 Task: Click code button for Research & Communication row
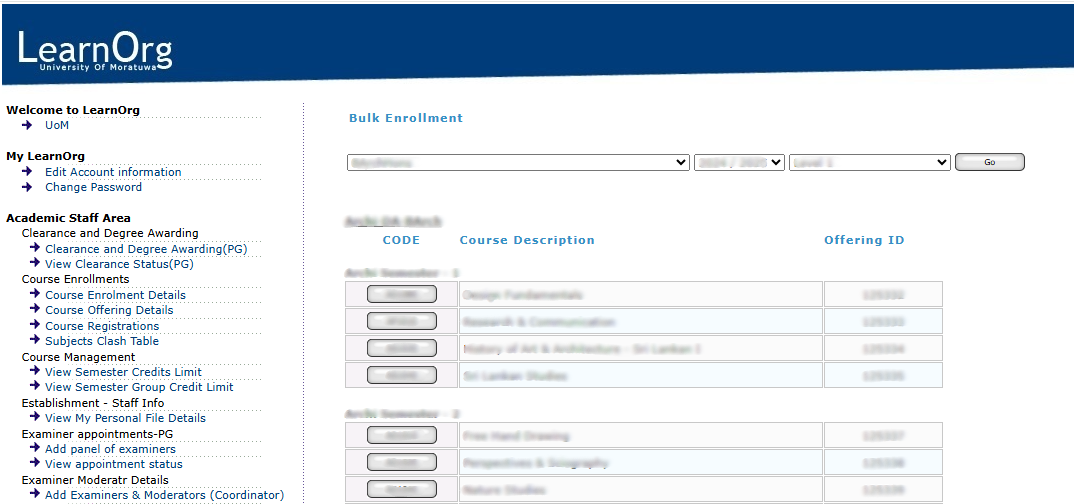(x=401, y=321)
